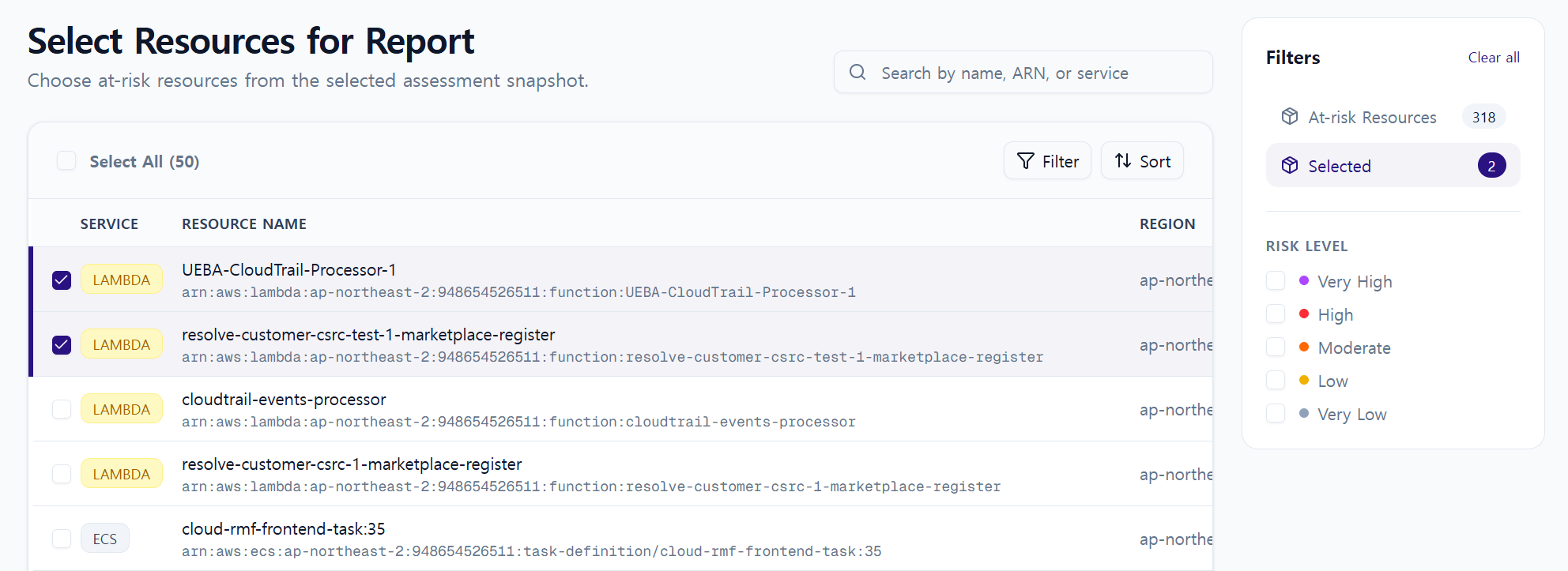Screen dimensions: 1568x571
Task: Enable the Very High risk filter
Action: coord(1276,280)
